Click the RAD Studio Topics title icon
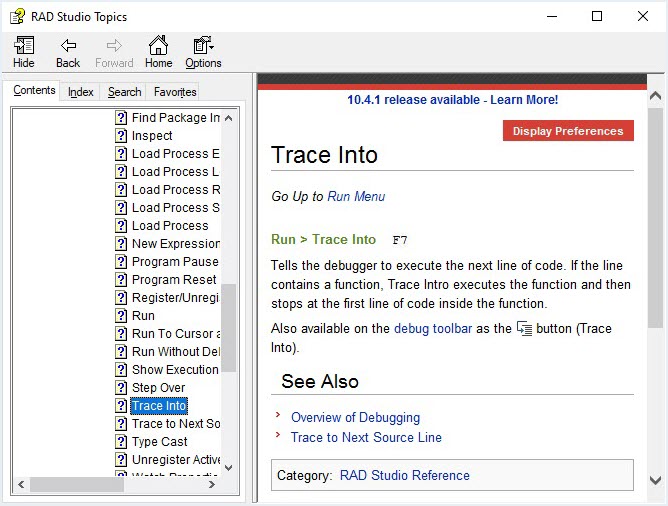 point(17,17)
